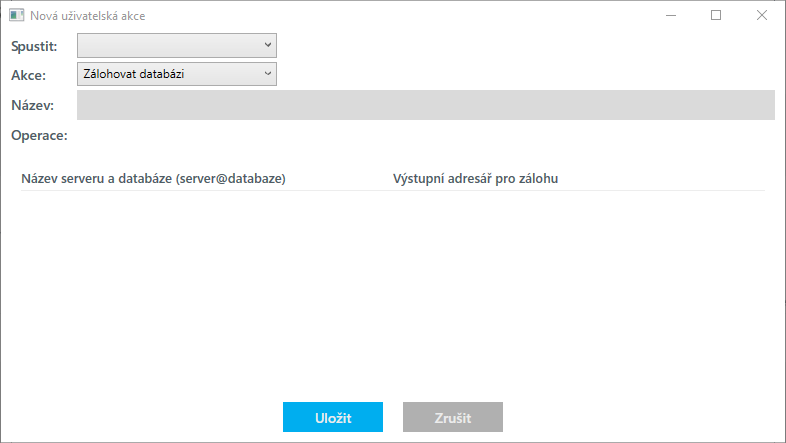Click into the Název text field
Viewport: 786px width, 443px height.
425,105
